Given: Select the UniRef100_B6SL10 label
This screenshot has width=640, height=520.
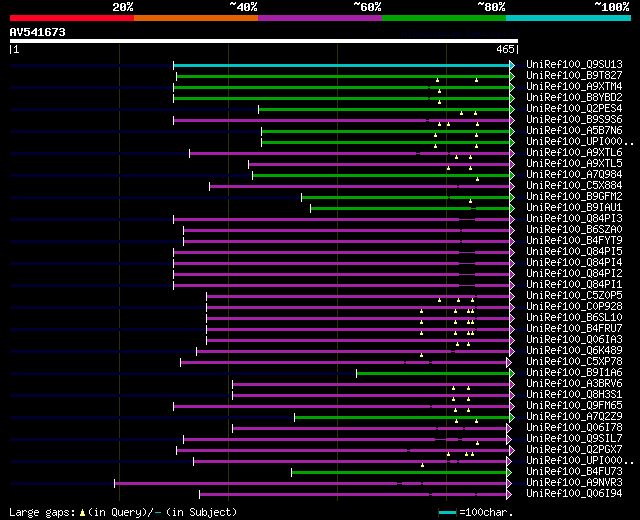Looking at the screenshot, I should point(574,318).
